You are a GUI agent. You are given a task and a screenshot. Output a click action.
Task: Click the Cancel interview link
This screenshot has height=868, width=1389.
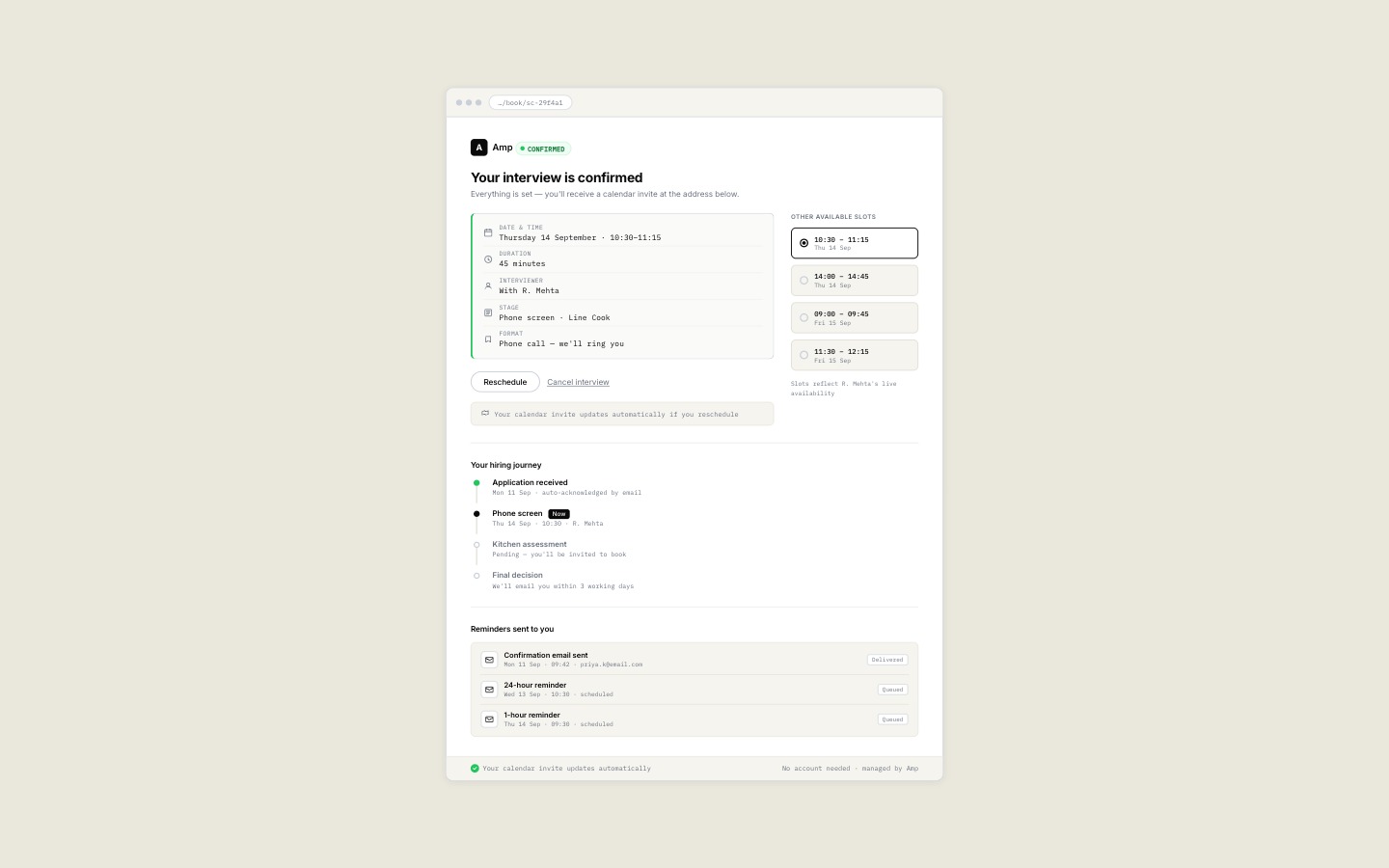(x=578, y=382)
